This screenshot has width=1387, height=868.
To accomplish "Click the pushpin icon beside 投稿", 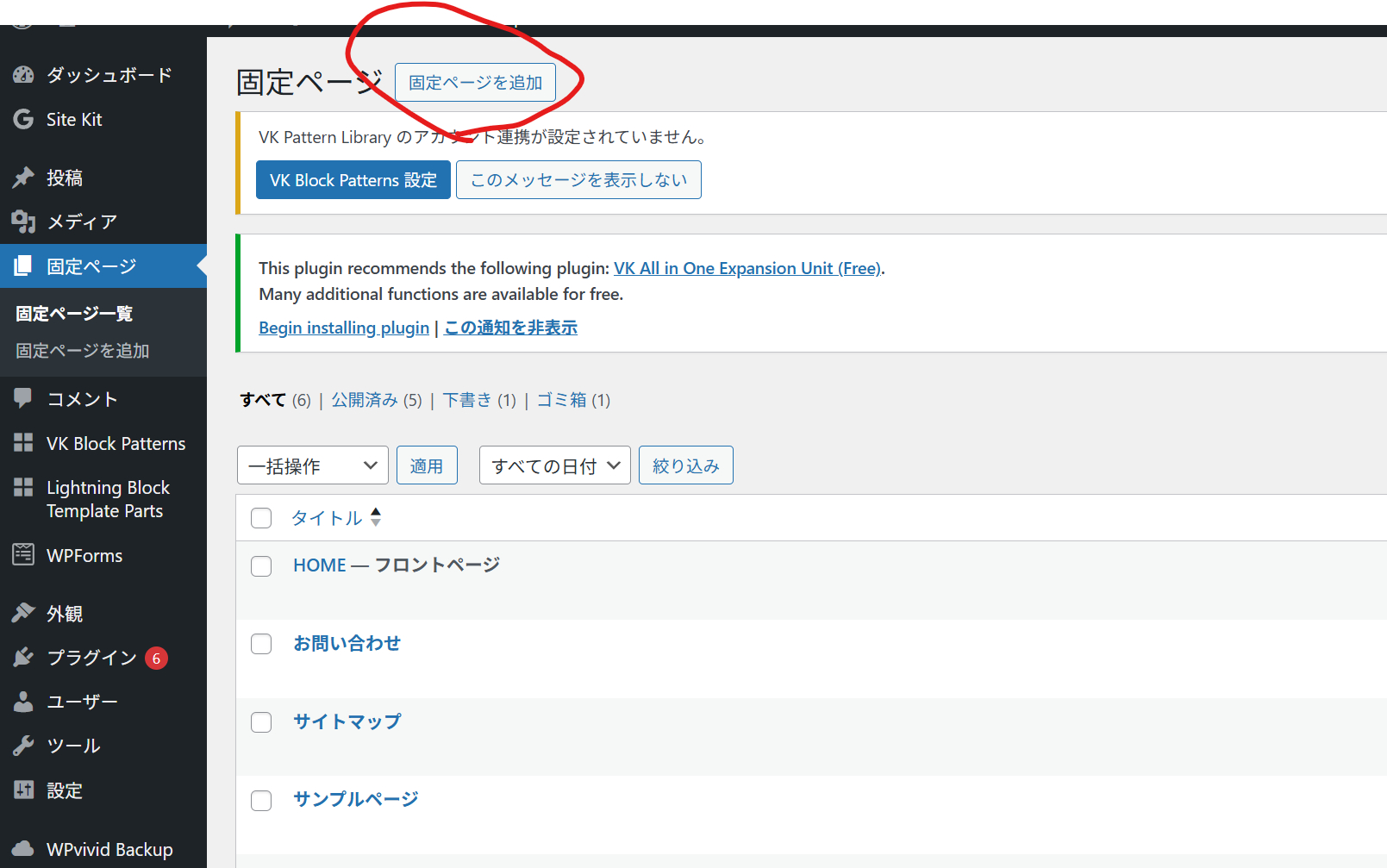I will coord(23,178).
